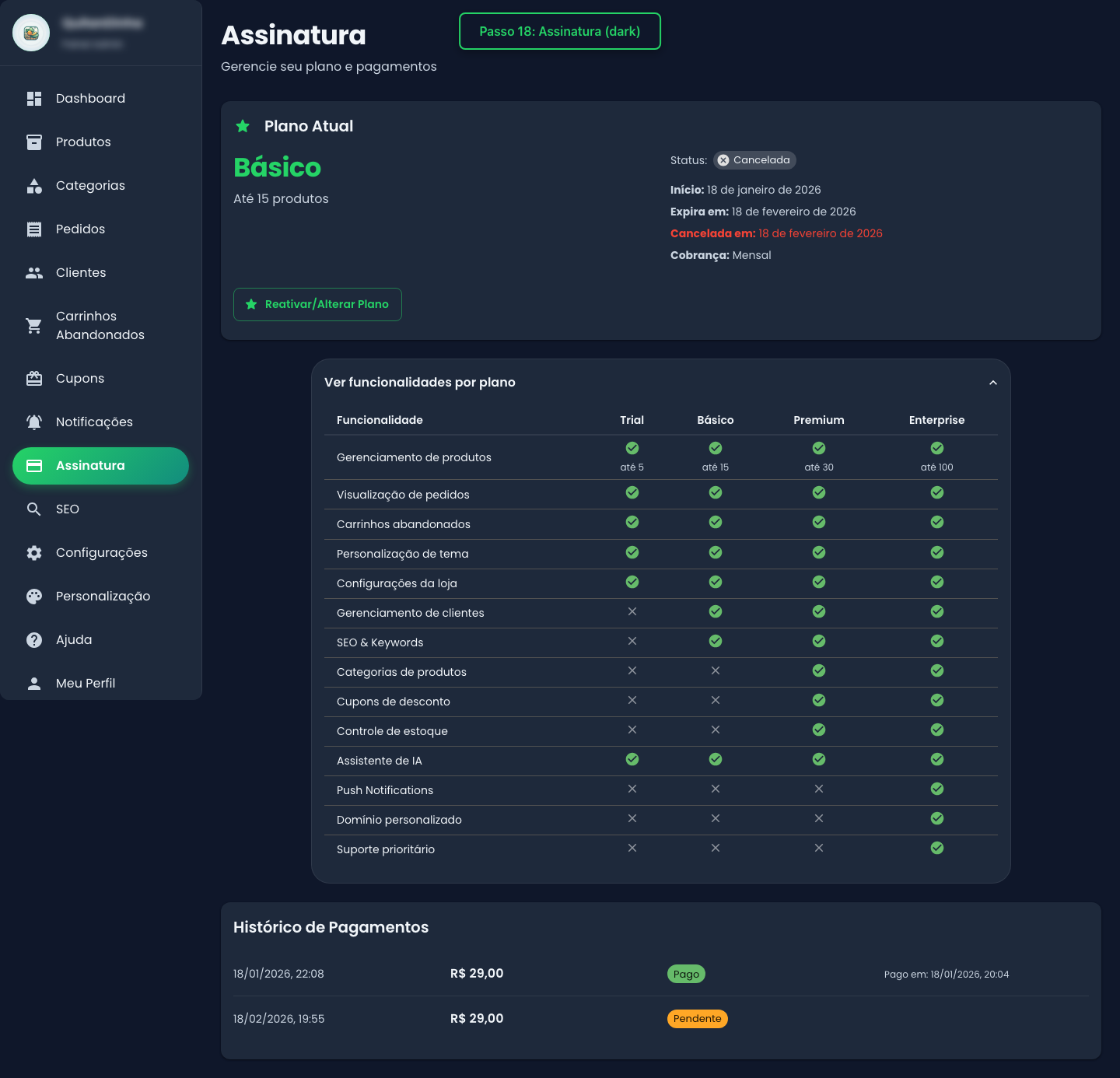The width and height of the screenshot is (1120, 1078).
Task: Click the Ver funcionalidades por plano header
Action: point(420,383)
